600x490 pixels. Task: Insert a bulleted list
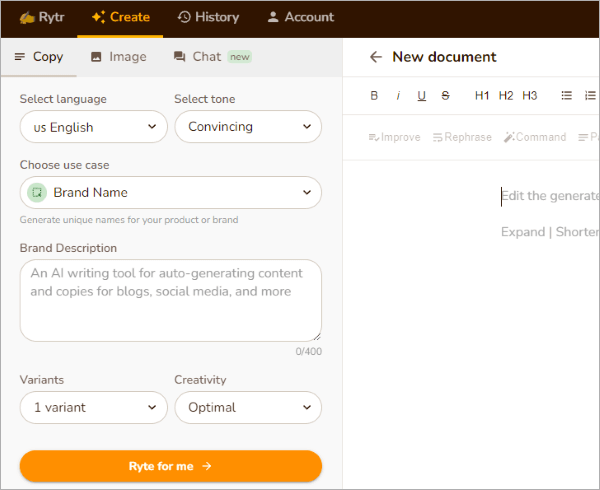566,95
